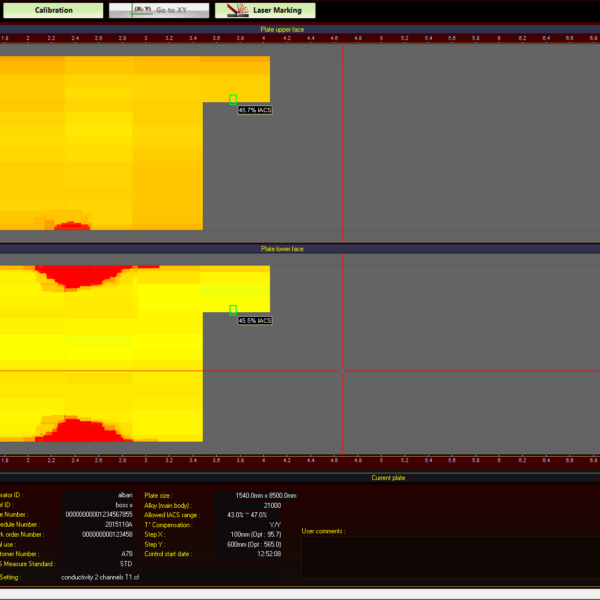The image size is (600, 600).
Task: Click the field showing boss x
Action: (x=97, y=505)
